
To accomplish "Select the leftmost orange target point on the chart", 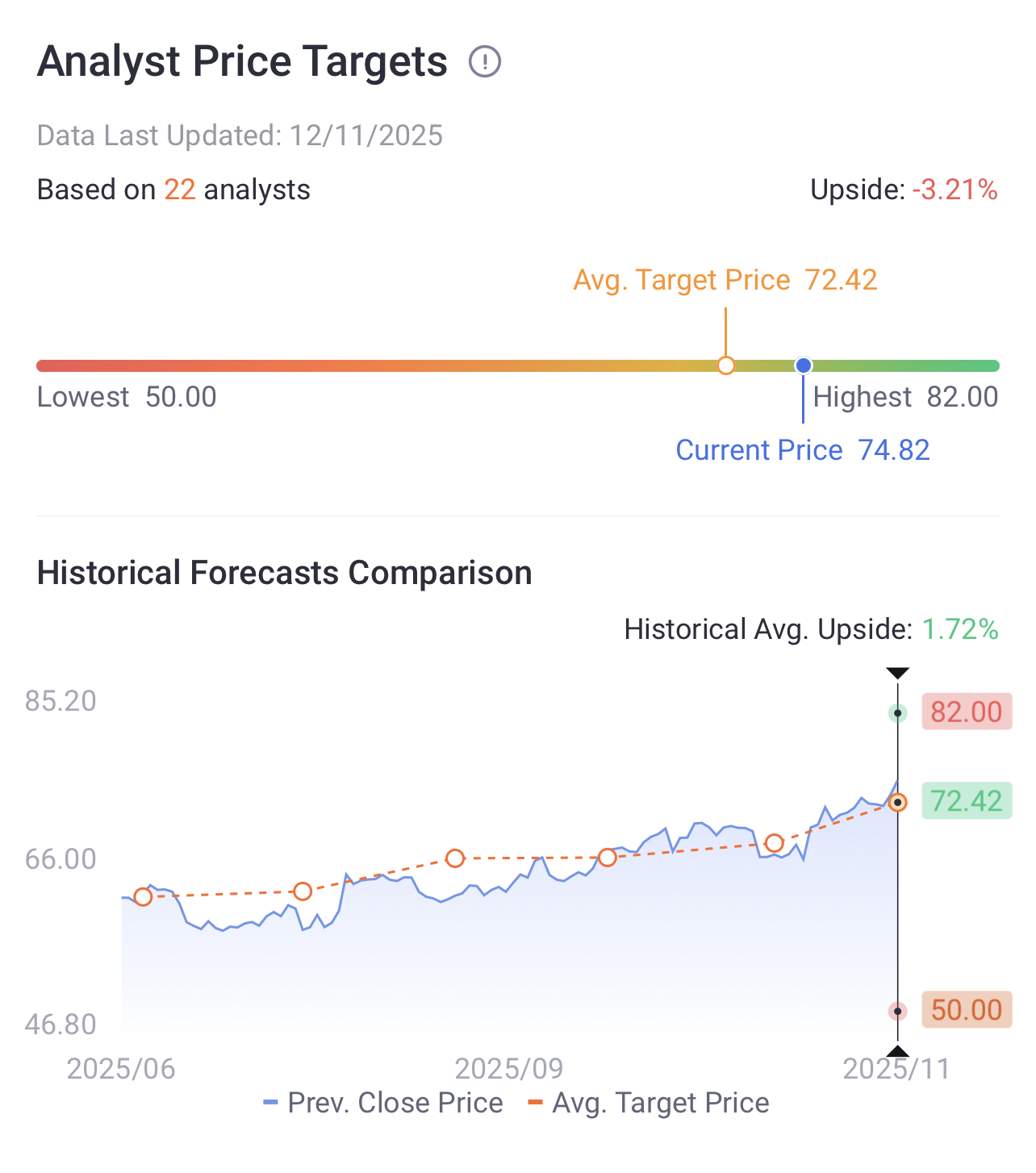I will point(143,896).
